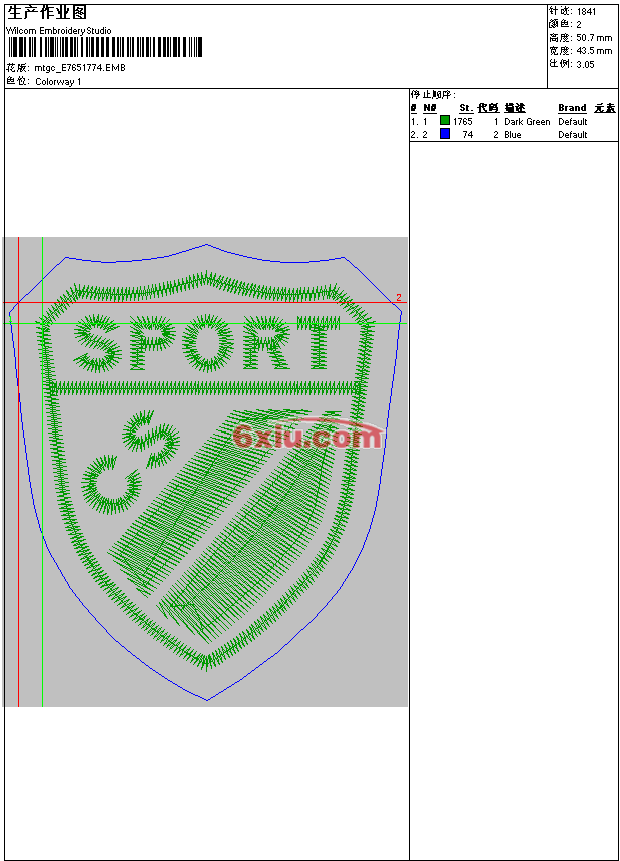Click the barcode under Wilcom EmbroideryStudio
Screen dimensions: 620x861
(x=104, y=48)
